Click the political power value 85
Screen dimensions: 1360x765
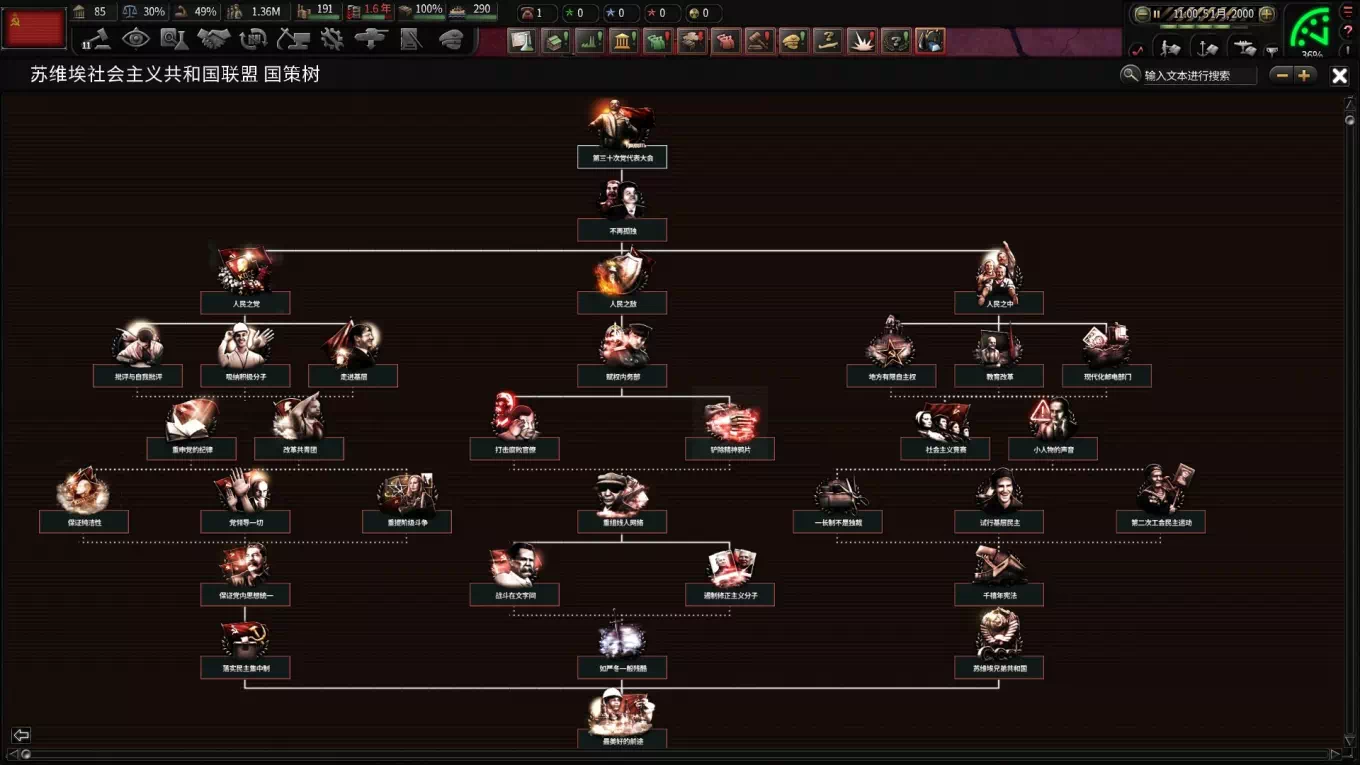tap(99, 11)
